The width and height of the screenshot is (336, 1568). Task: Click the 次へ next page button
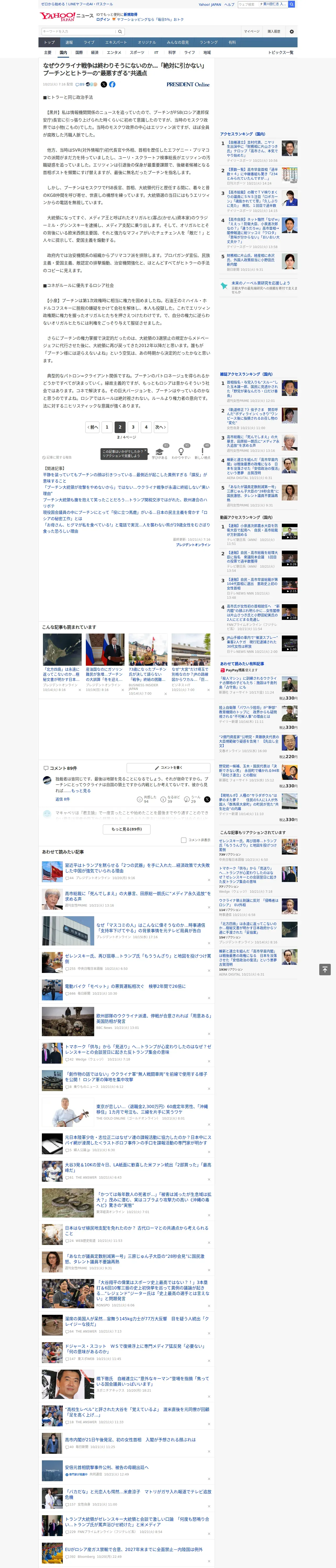pos(160,427)
